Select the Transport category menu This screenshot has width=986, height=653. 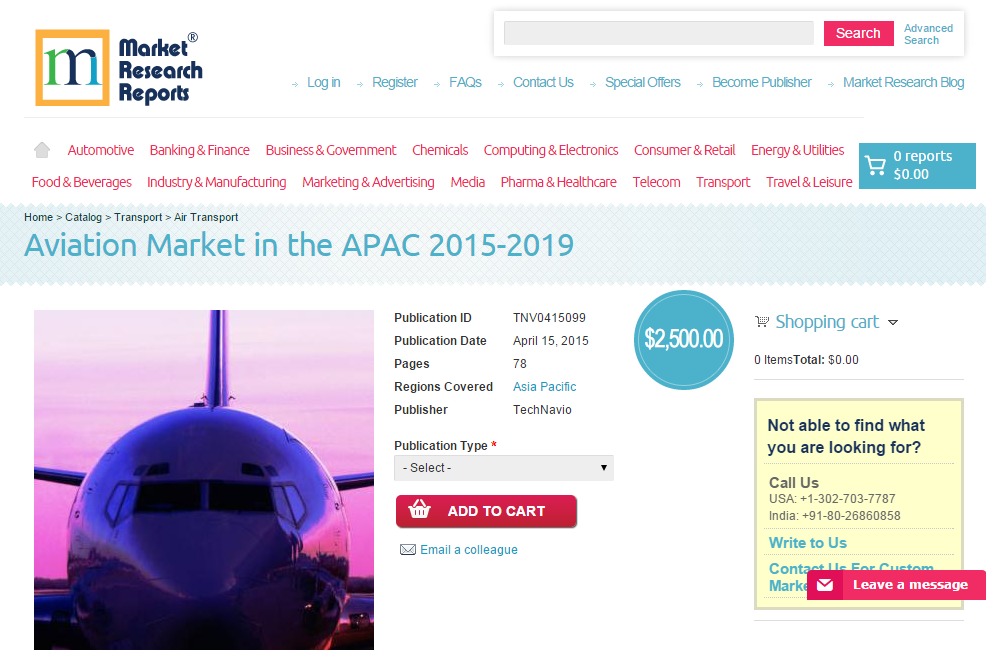point(722,182)
